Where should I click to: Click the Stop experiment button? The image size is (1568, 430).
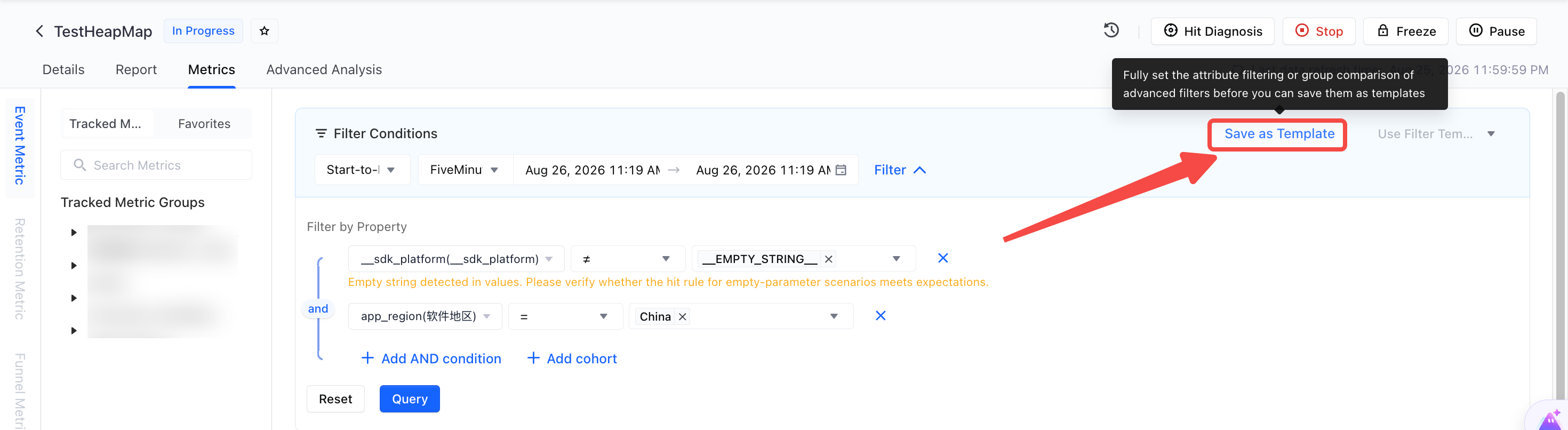1318,31
